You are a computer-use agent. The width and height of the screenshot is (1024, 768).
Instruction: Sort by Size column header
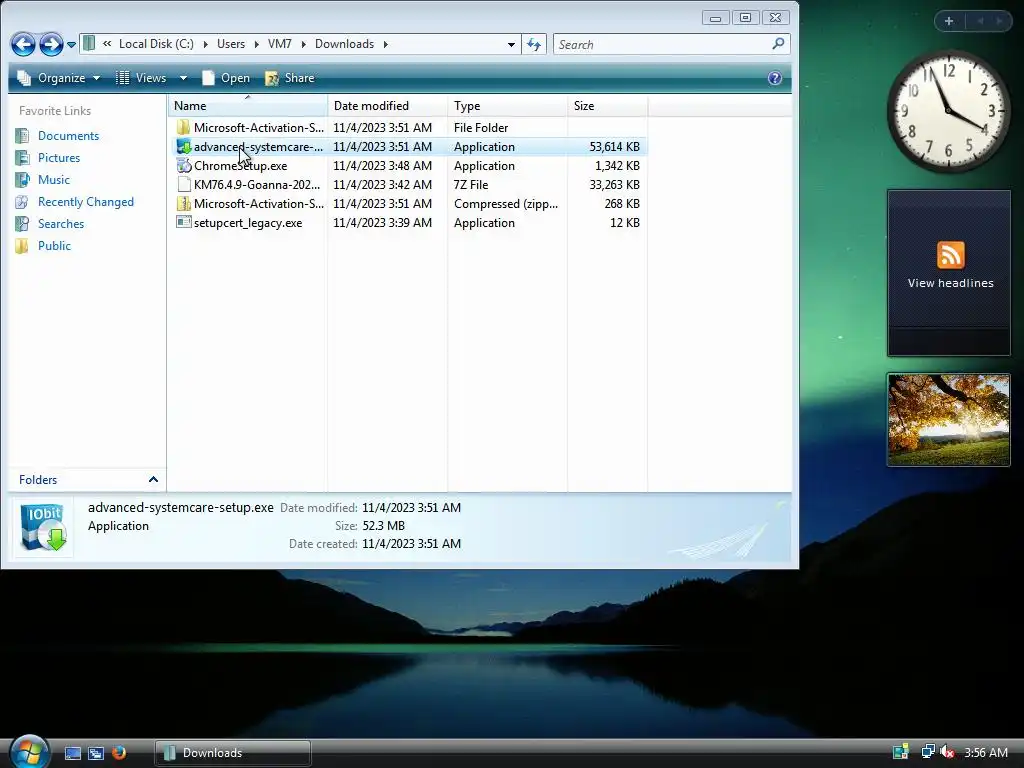tap(607, 106)
